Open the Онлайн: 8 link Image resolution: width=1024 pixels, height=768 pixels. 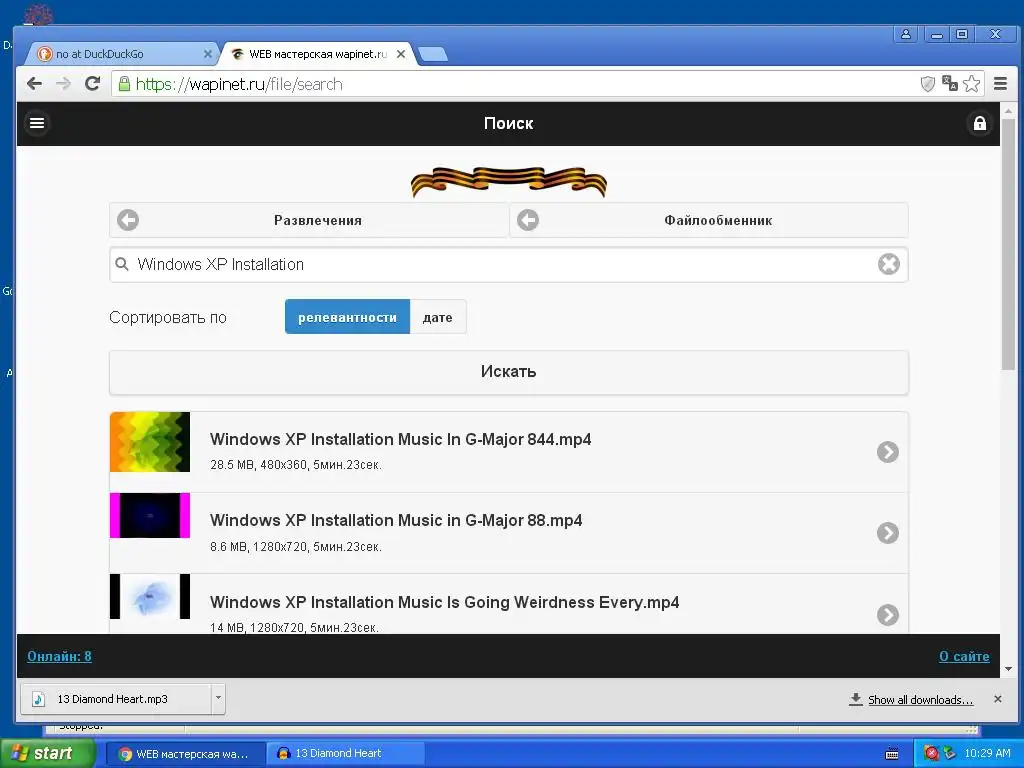(x=59, y=656)
